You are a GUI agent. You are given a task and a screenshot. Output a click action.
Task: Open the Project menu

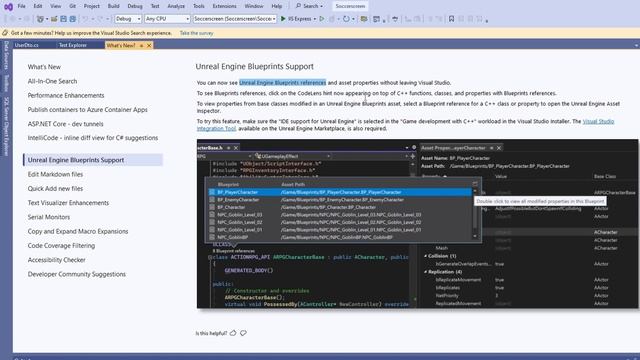pyautogui.click(x=91, y=6)
